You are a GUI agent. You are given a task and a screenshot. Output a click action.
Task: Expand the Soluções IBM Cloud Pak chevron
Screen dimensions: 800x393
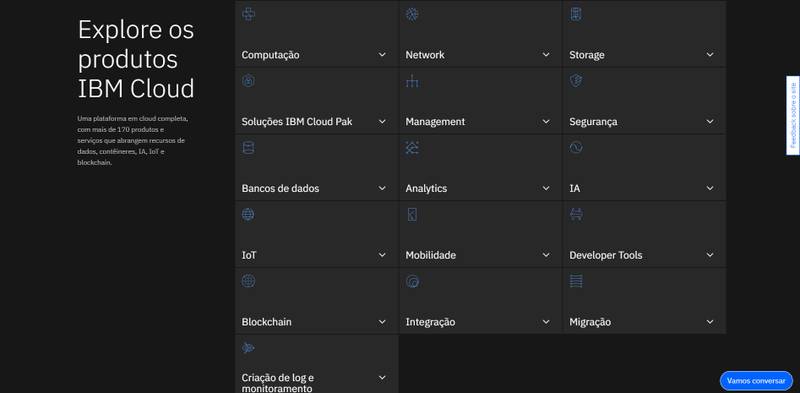tap(382, 121)
